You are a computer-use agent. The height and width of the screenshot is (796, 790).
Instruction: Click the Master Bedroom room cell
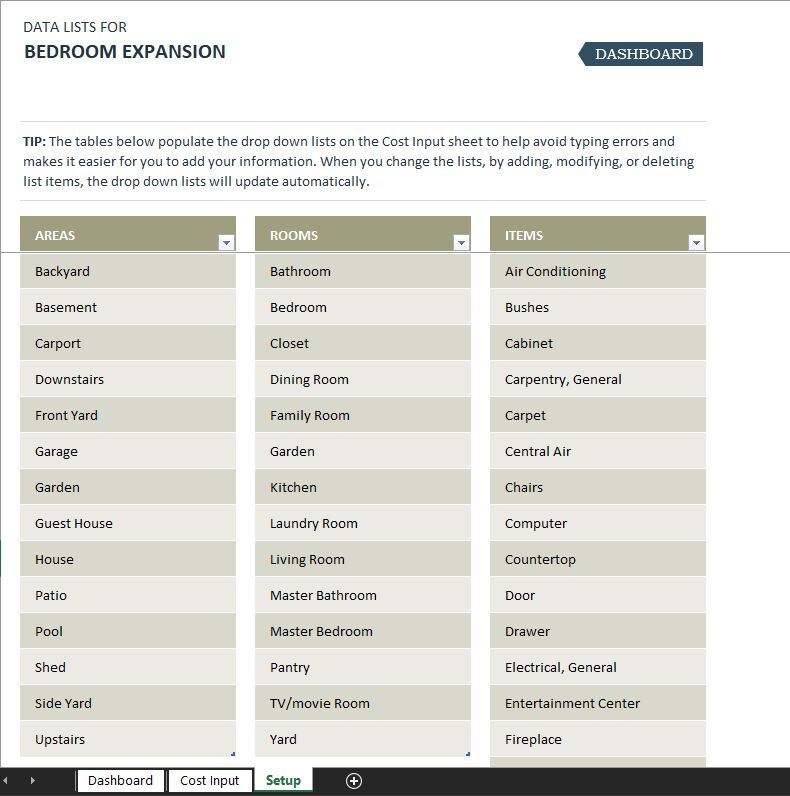(362, 631)
